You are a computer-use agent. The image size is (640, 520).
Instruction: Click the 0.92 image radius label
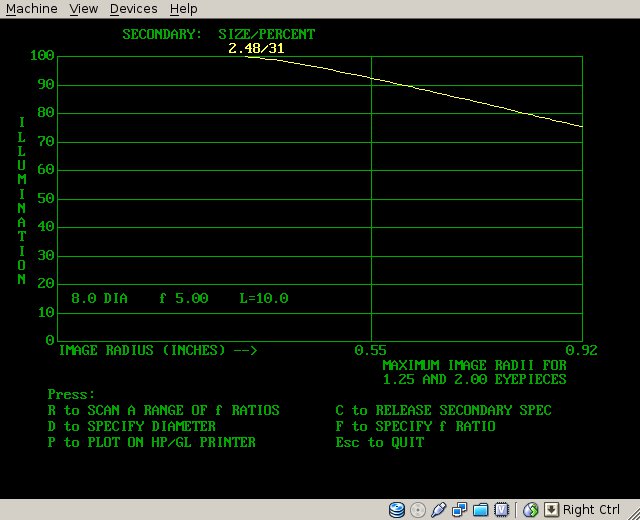pos(581,350)
